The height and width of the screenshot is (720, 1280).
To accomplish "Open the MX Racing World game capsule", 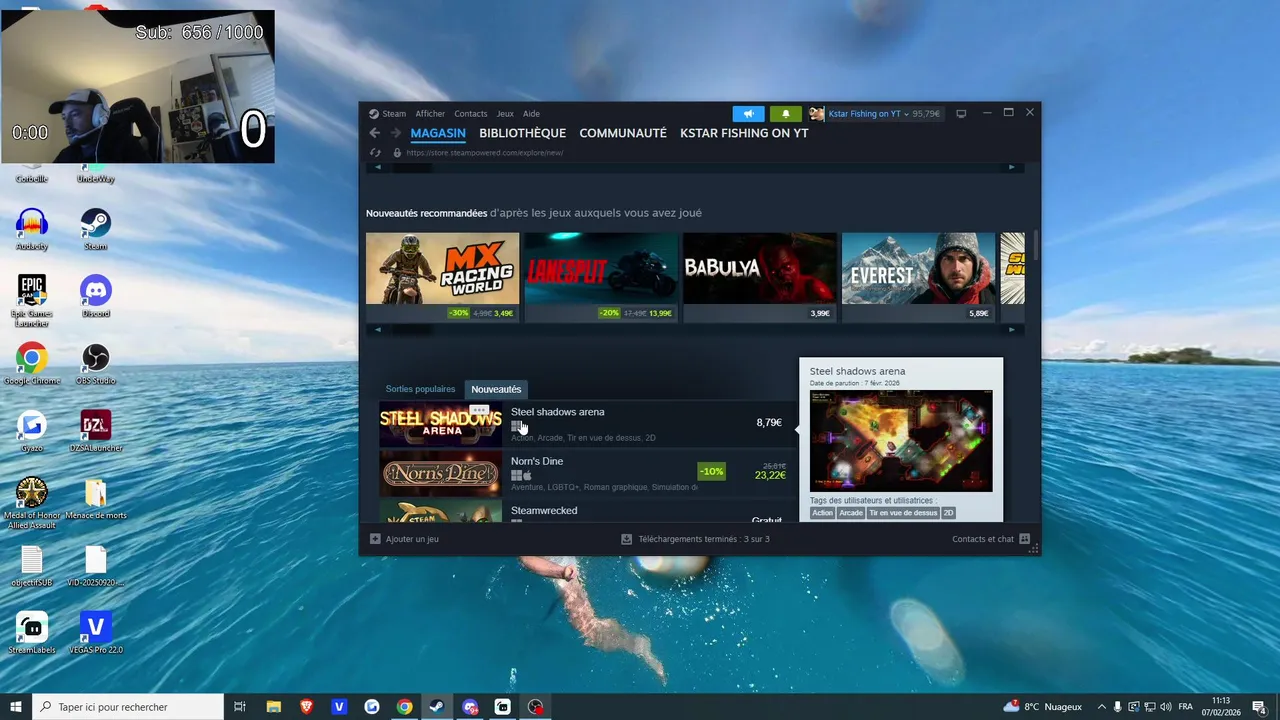I will tap(442, 277).
